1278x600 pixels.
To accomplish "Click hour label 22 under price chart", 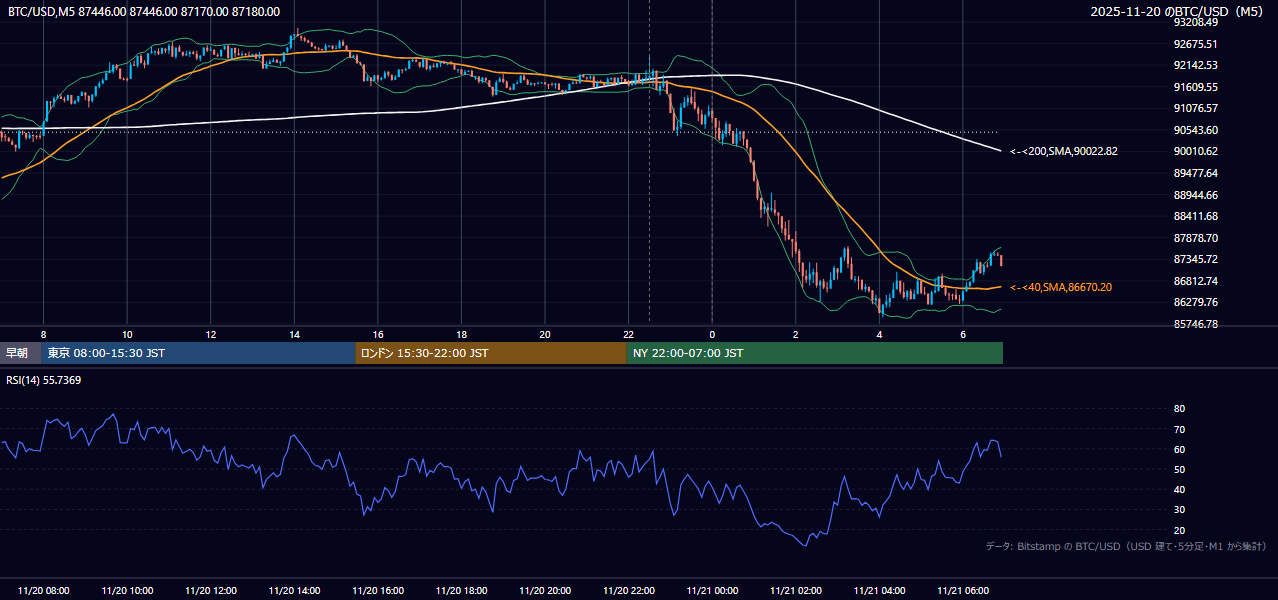I will (628, 334).
